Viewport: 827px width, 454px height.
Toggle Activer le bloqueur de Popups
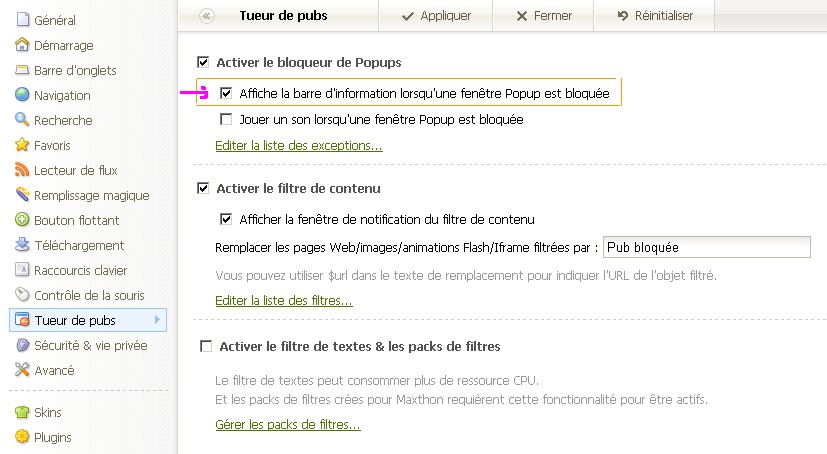coord(203,62)
